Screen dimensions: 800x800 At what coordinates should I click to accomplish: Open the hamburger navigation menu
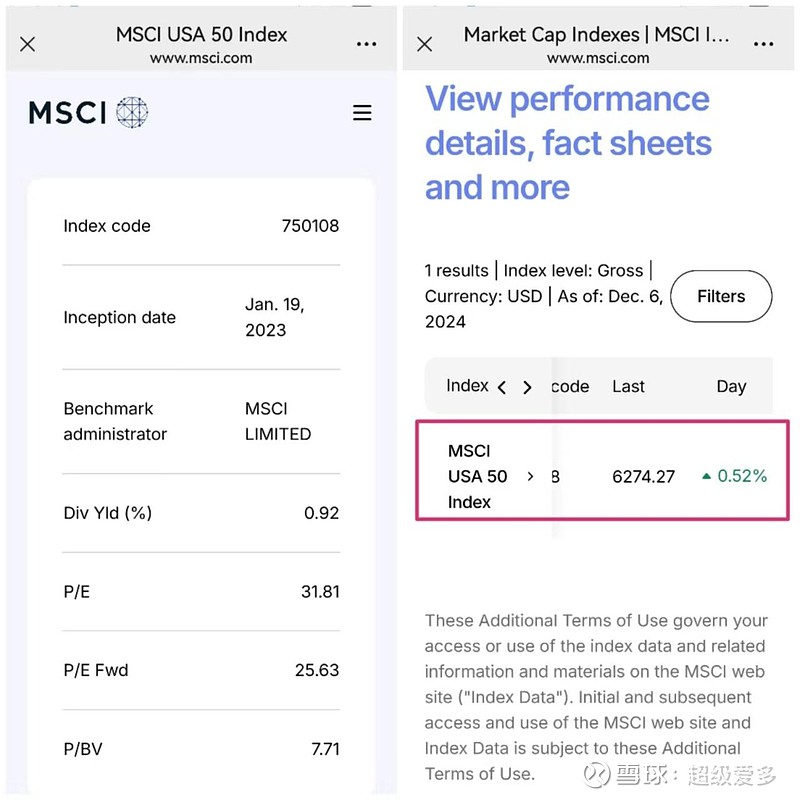(x=362, y=113)
